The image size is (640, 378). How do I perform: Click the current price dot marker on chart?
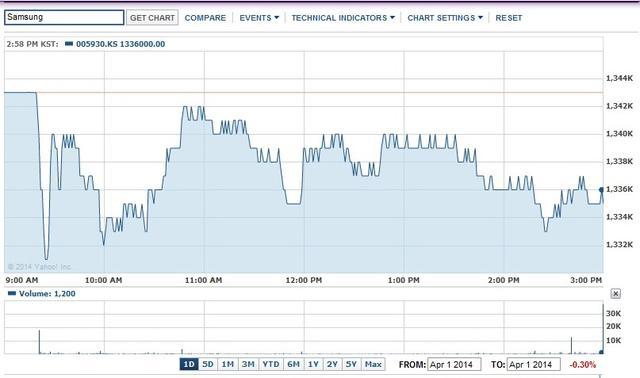pyautogui.click(x=601, y=190)
